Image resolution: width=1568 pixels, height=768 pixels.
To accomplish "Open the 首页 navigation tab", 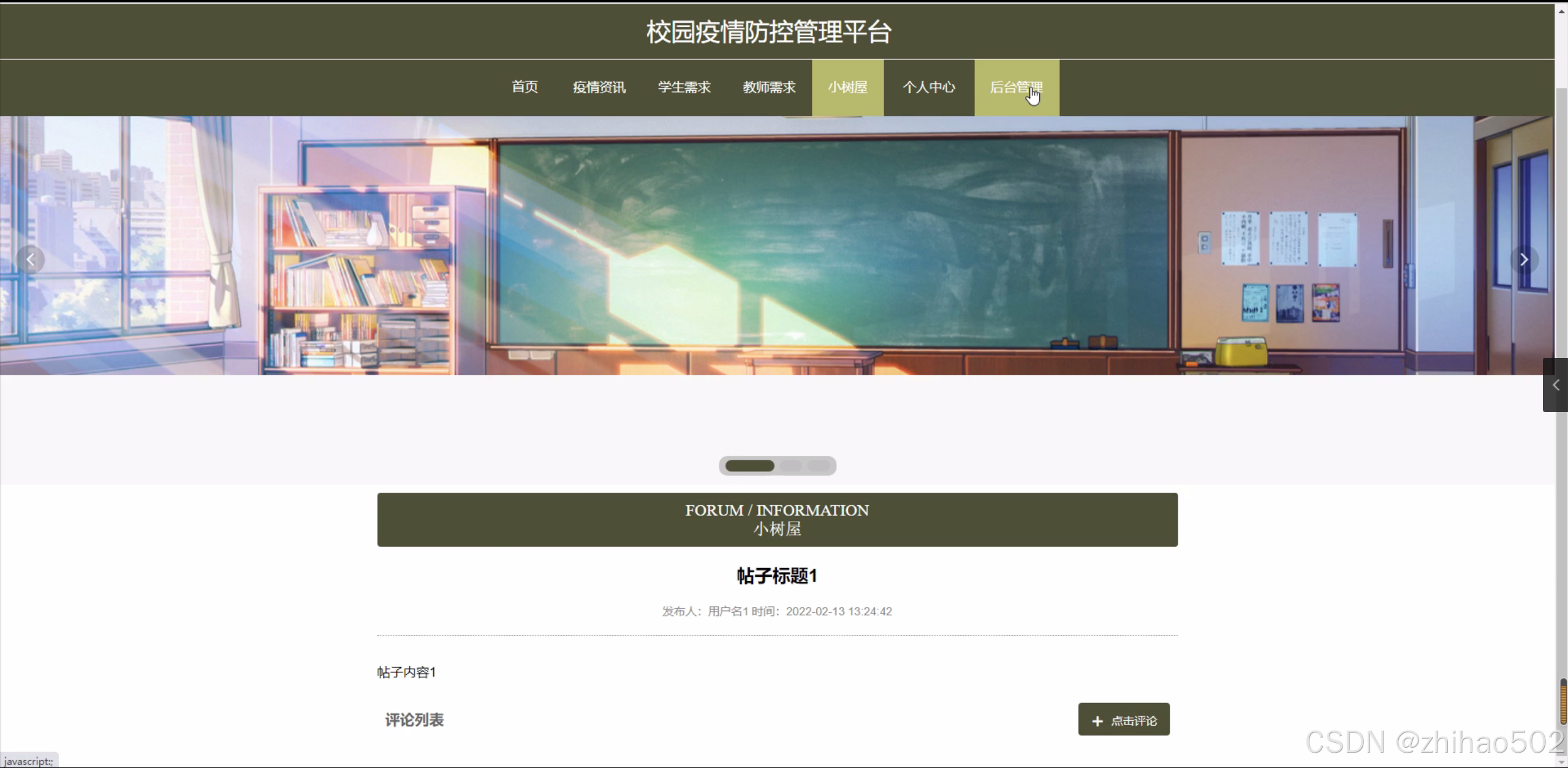I will coord(525,87).
